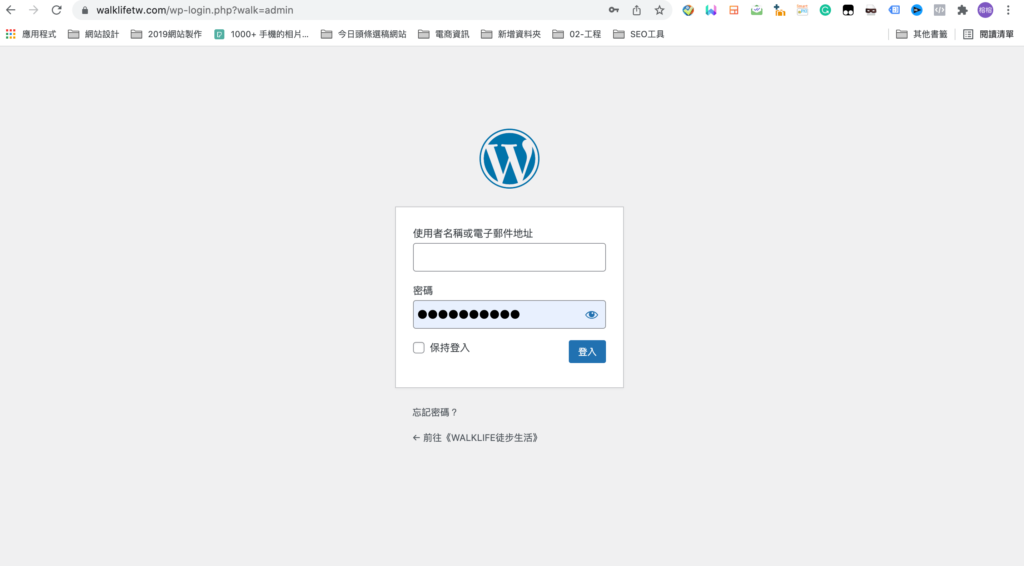Open the 新增資料夾 bookmark folder
This screenshot has width=1024, height=566.
coord(511,34)
